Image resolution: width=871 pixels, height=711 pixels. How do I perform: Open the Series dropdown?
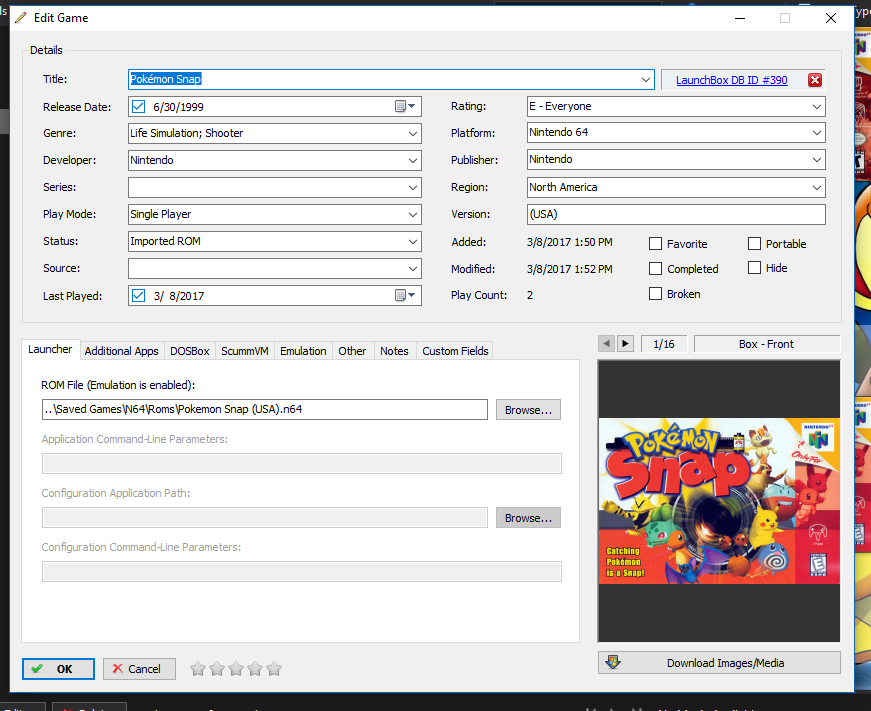click(413, 187)
